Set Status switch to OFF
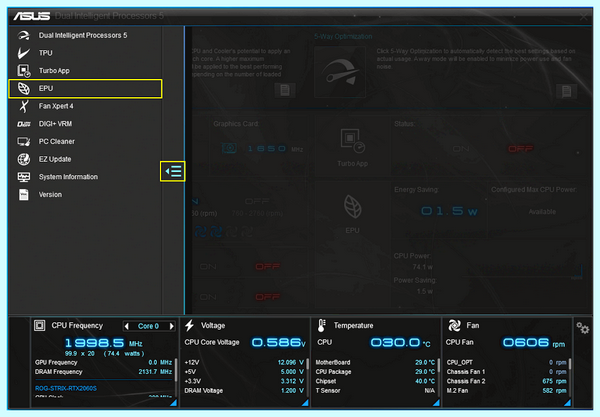The height and width of the screenshot is (417, 600). [520, 149]
